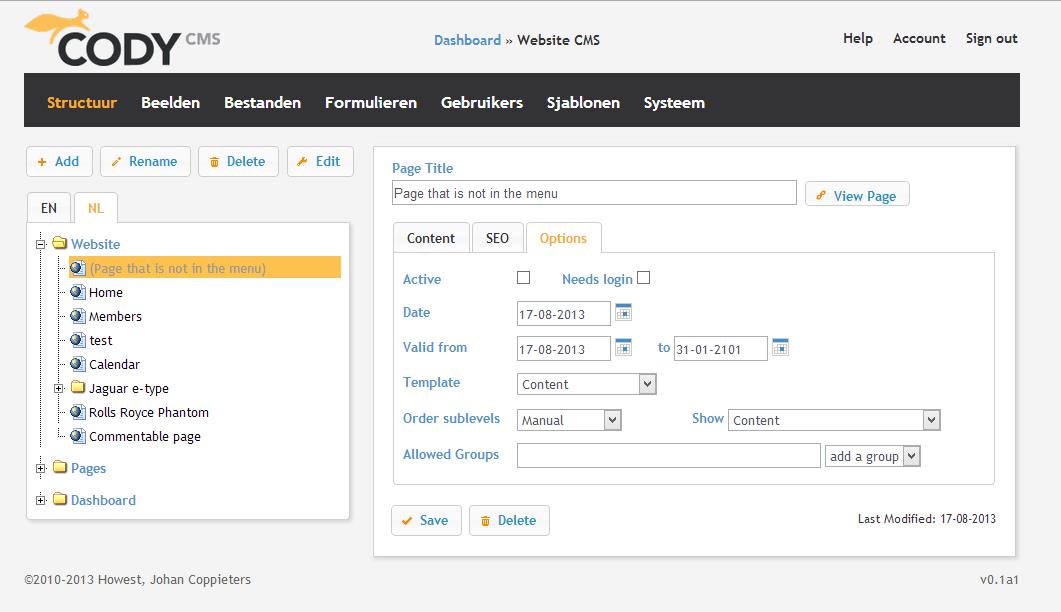Collapse the Website tree node

41,244
